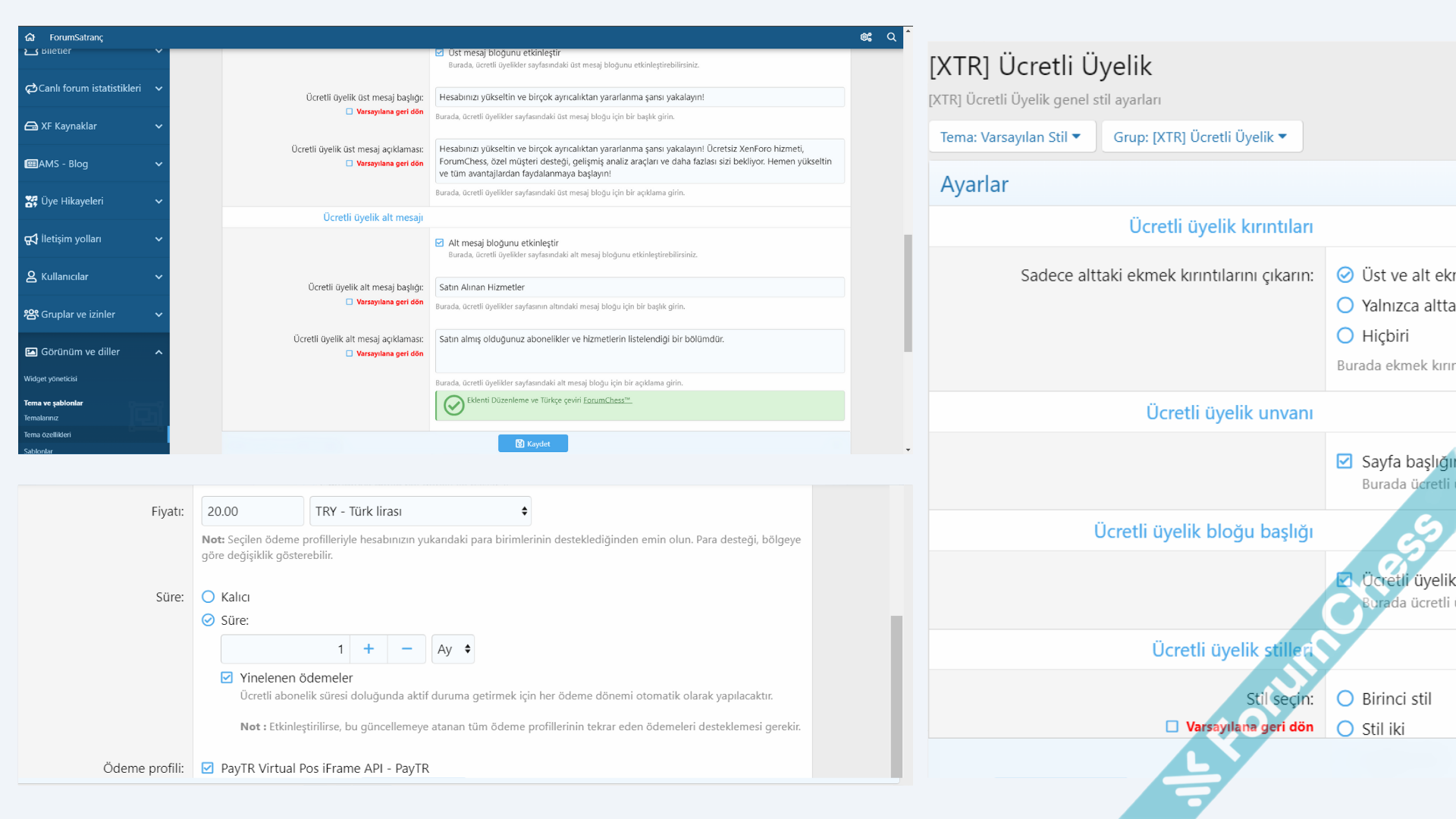Click the Kullanıcılar user icon
The image size is (1456, 819).
click(x=31, y=277)
